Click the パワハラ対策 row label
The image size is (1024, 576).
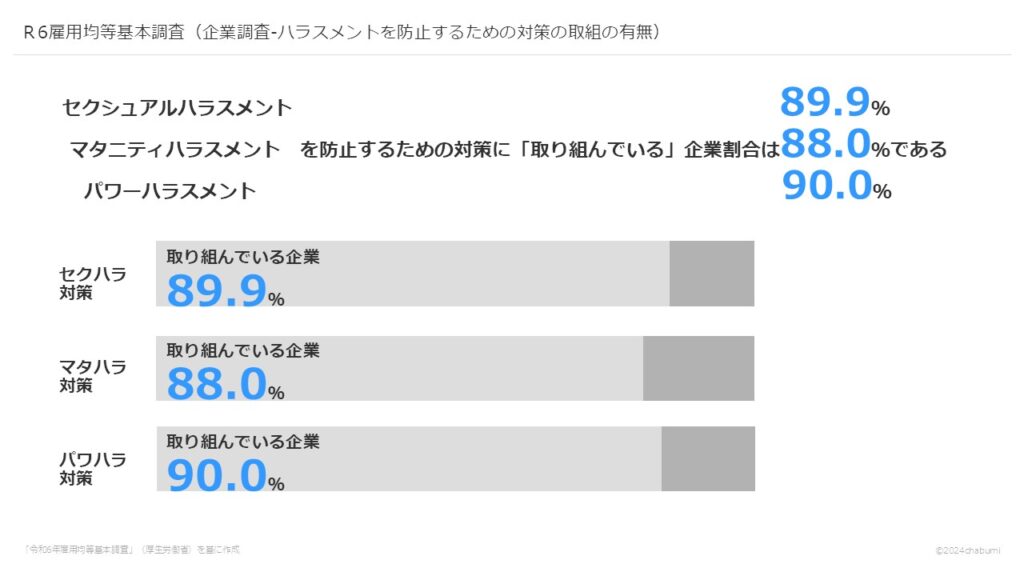(92, 468)
